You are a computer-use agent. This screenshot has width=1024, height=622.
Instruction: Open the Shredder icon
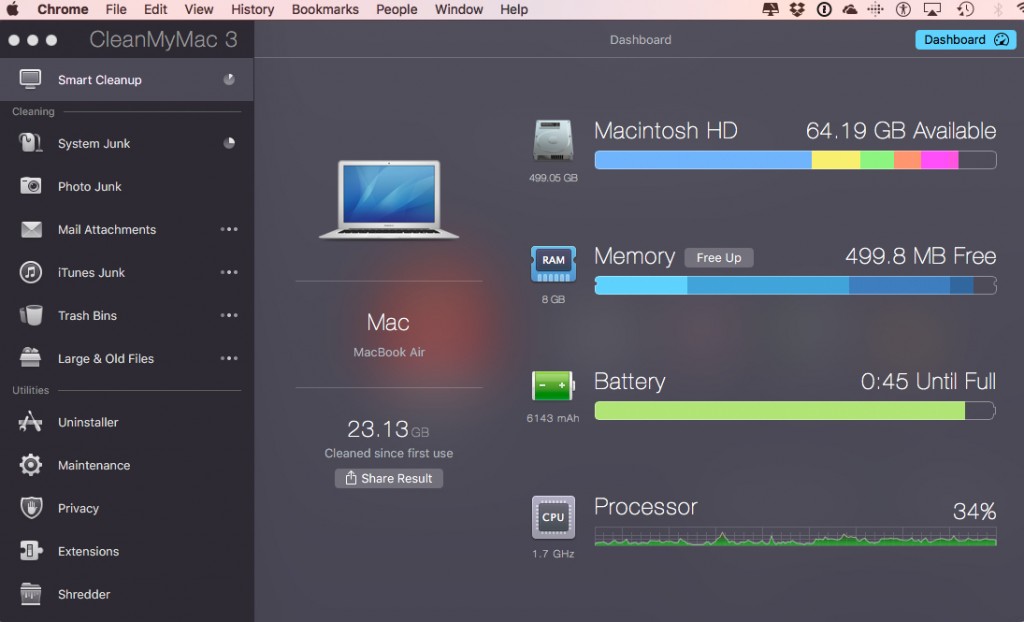pyautogui.click(x=30, y=594)
